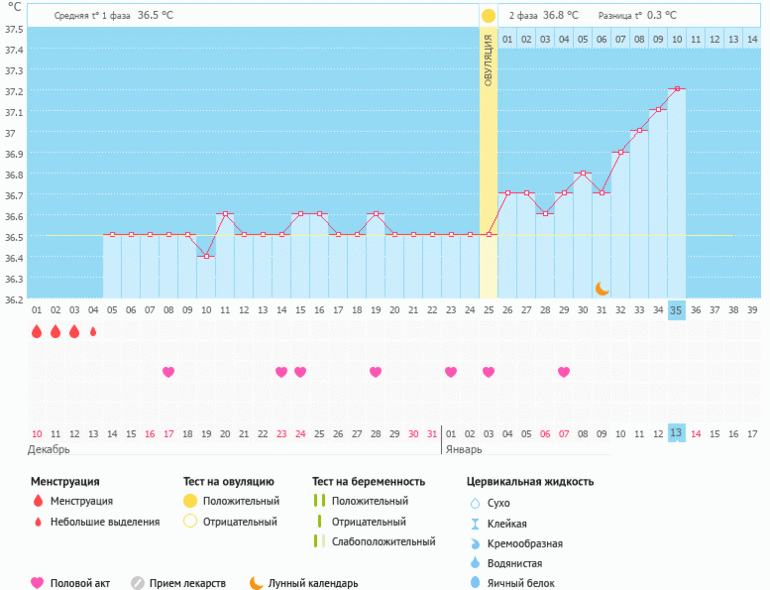Viewport: 770px width, 590px height.
Task: Click the Слабоположительный pregnancy test label
Action: pyautogui.click(x=383, y=541)
